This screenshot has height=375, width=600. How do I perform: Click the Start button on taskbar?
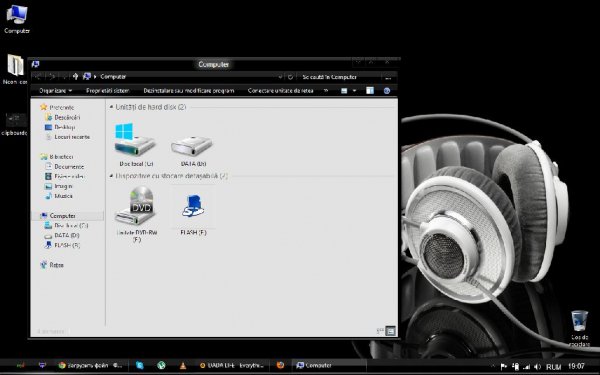click(21, 365)
